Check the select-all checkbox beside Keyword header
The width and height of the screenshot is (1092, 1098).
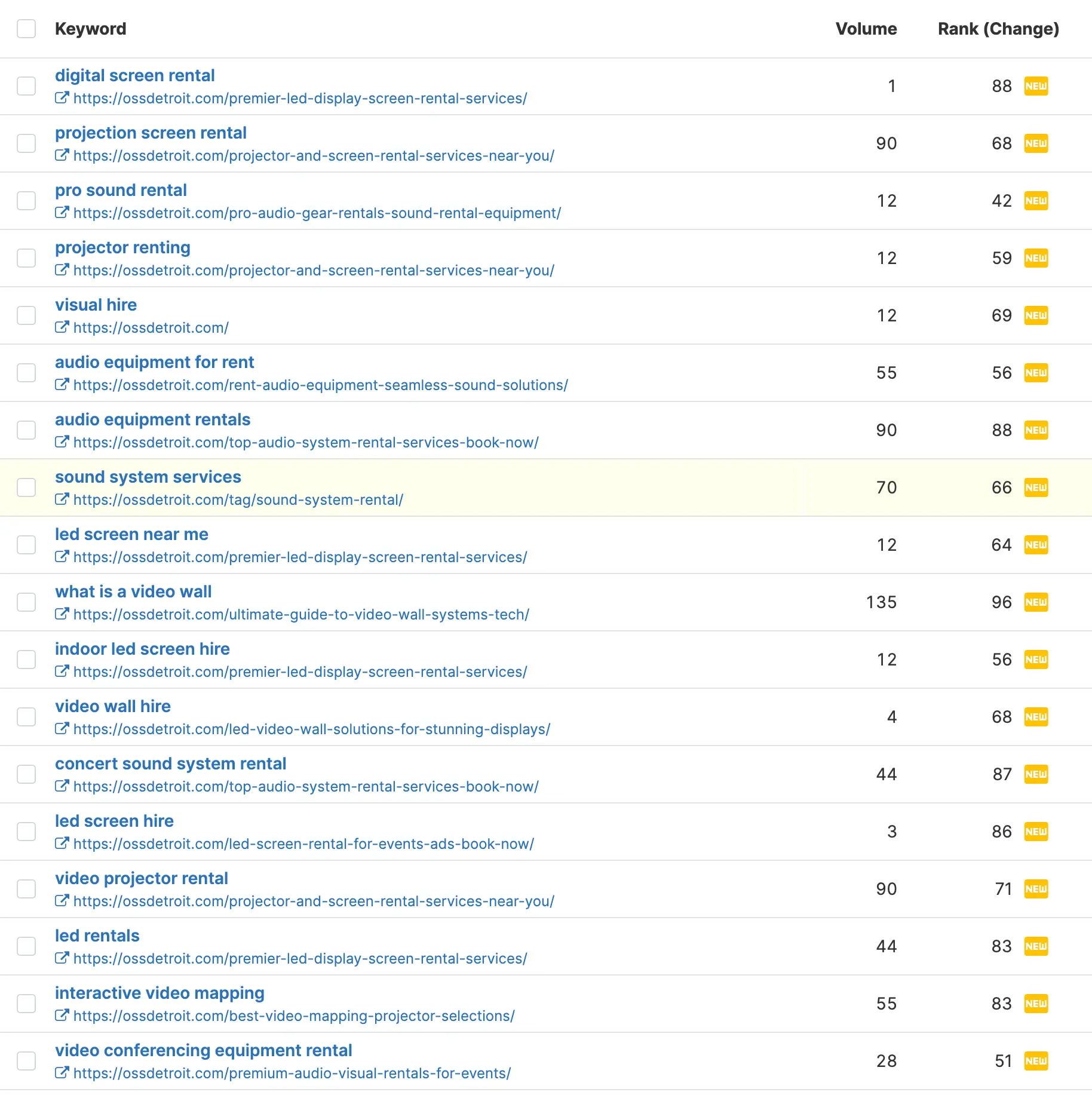(x=26, y=29)
